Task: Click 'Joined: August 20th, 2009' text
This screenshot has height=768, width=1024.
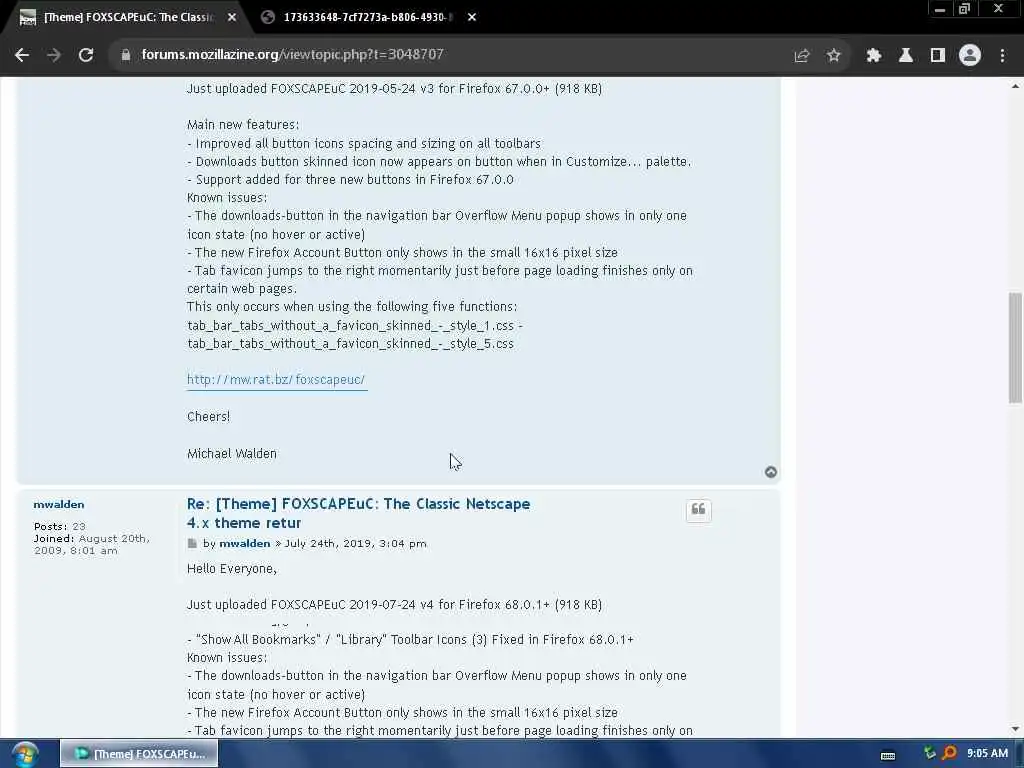Action: (91, 545)
